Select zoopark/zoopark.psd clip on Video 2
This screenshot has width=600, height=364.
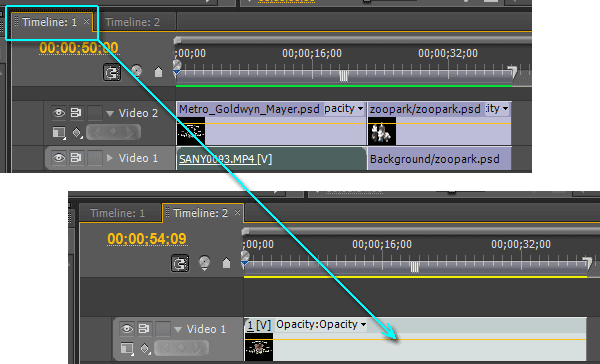pyautogui.click(x=439, y=123)
